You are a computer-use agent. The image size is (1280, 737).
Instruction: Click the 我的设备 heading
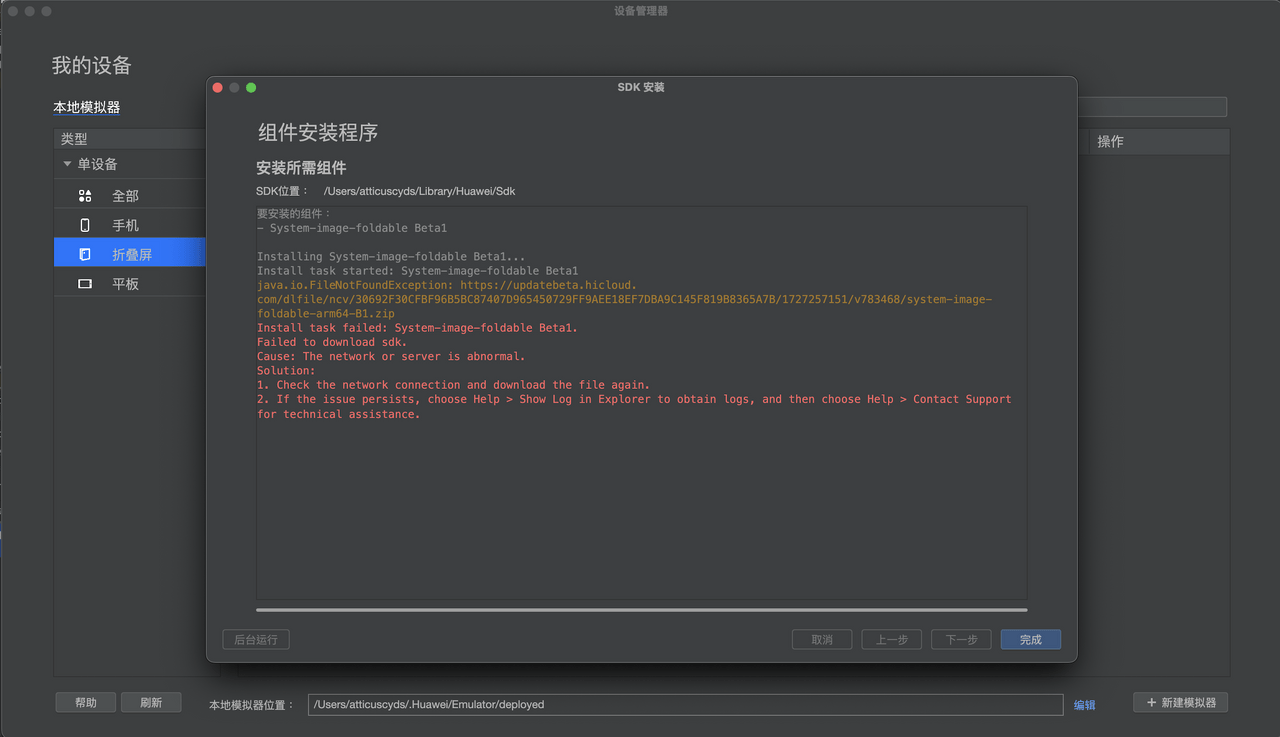coord(92,66)
